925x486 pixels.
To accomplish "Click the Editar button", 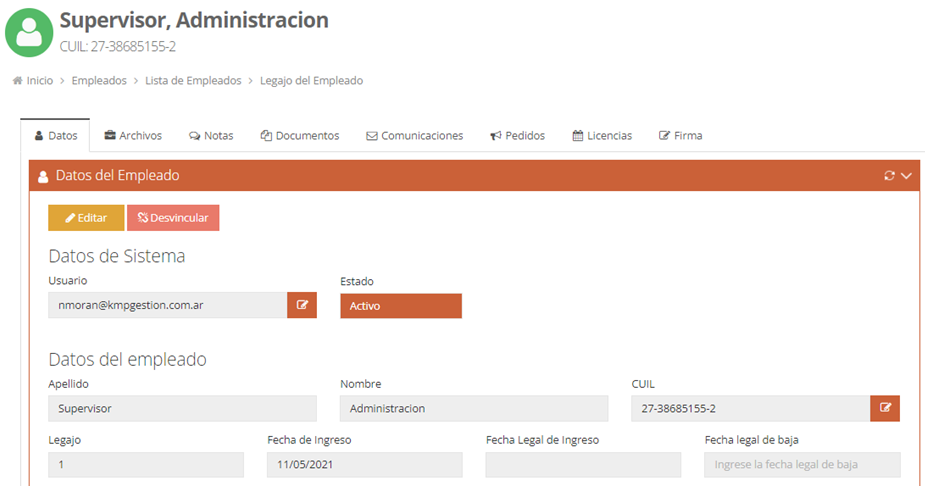I will pos(86,218).
